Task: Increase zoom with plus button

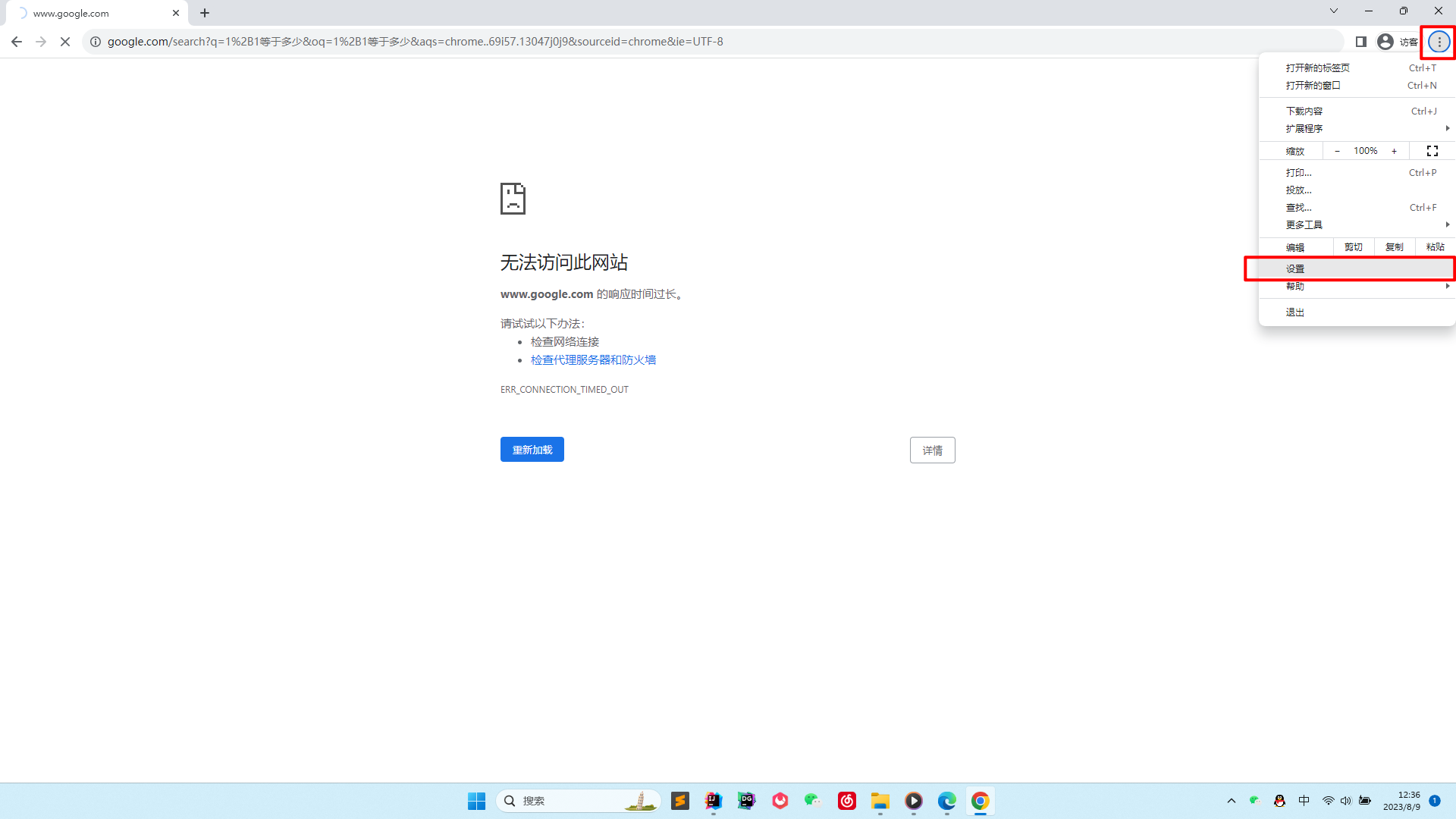Action: (x=1394, y=151)
